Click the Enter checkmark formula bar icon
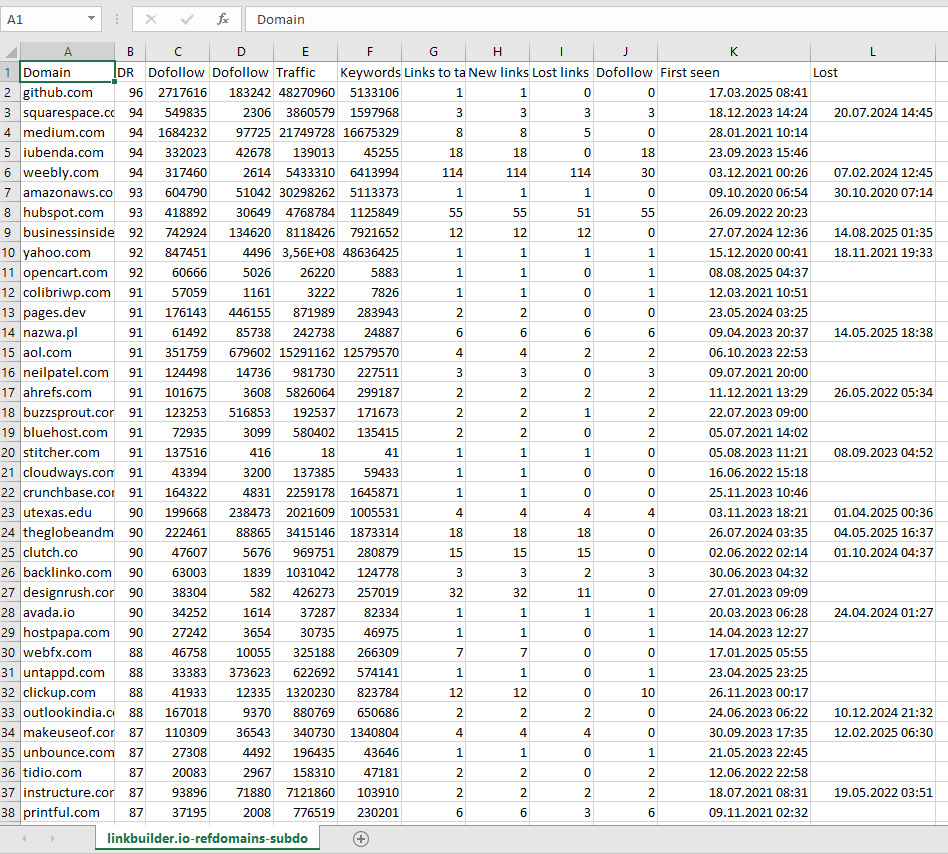Screen dimensions: 948x854 click(x=187, y=19)
